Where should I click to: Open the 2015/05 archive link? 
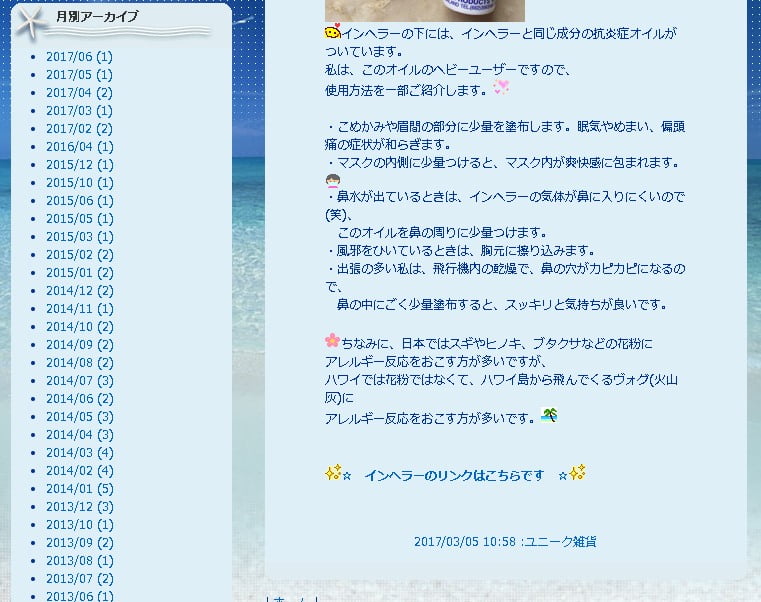pos(80,218)
